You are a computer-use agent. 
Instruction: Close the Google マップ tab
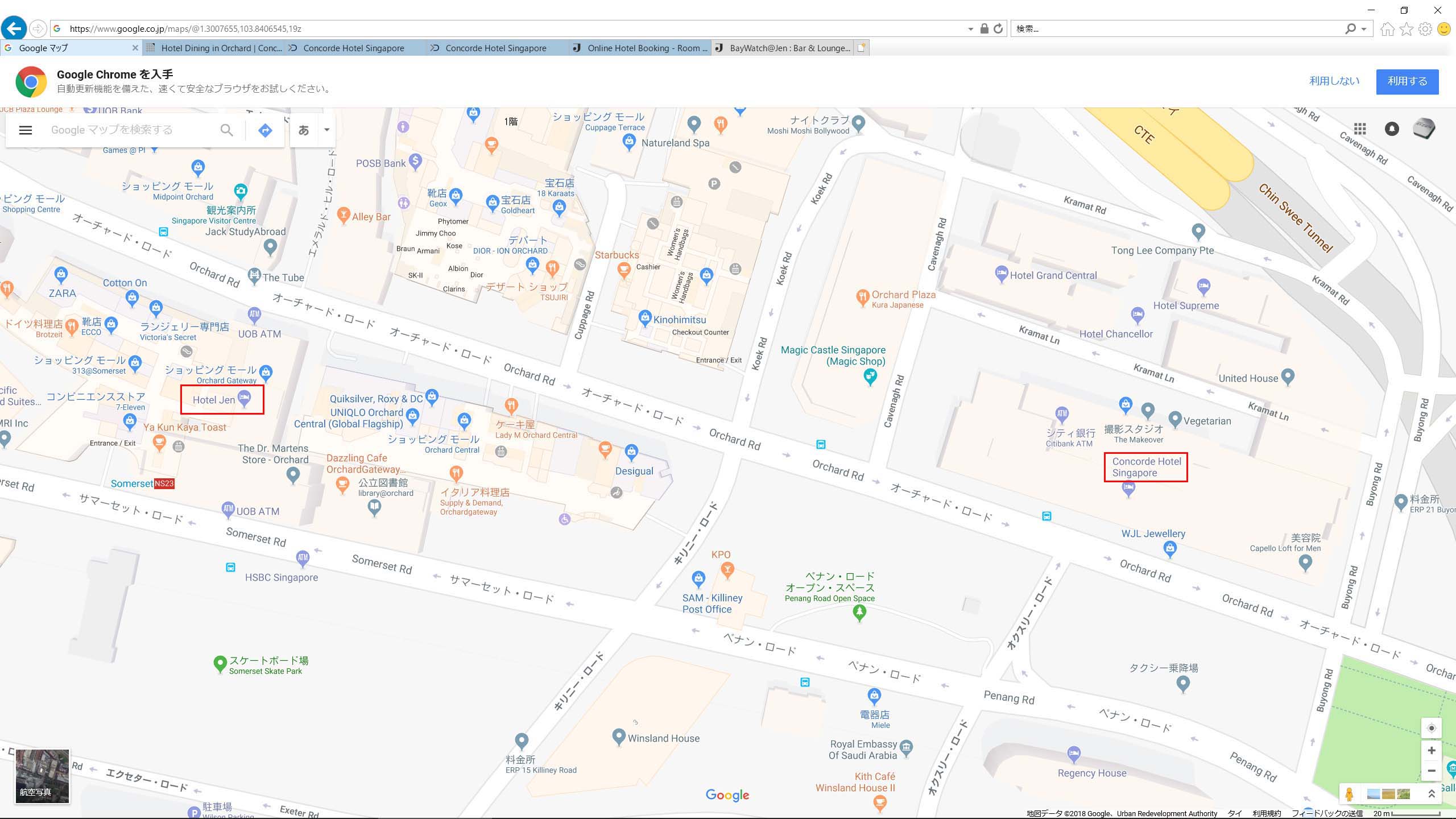tap(135, 48)
